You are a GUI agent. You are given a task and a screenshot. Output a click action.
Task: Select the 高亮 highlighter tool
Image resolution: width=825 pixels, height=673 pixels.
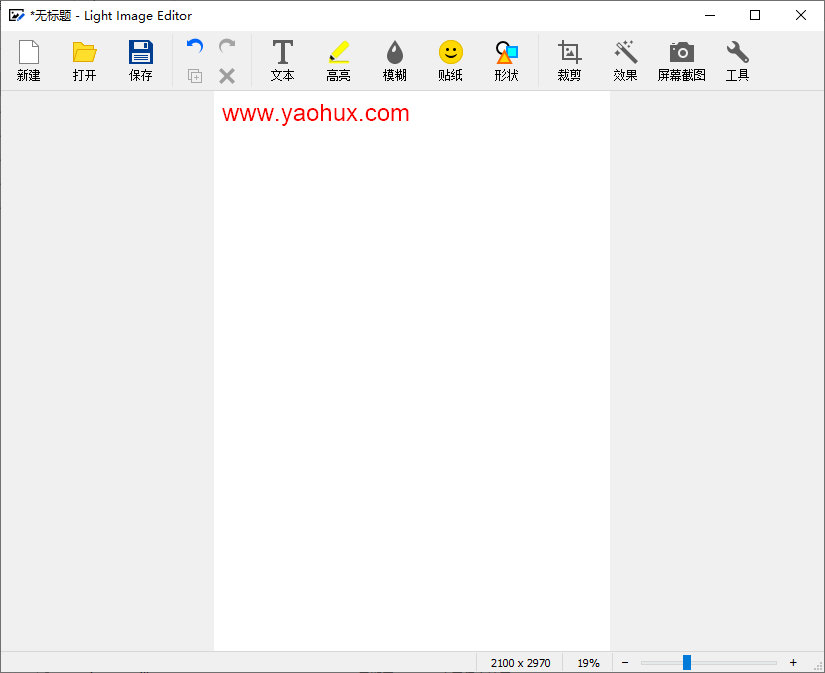(339, 60)
